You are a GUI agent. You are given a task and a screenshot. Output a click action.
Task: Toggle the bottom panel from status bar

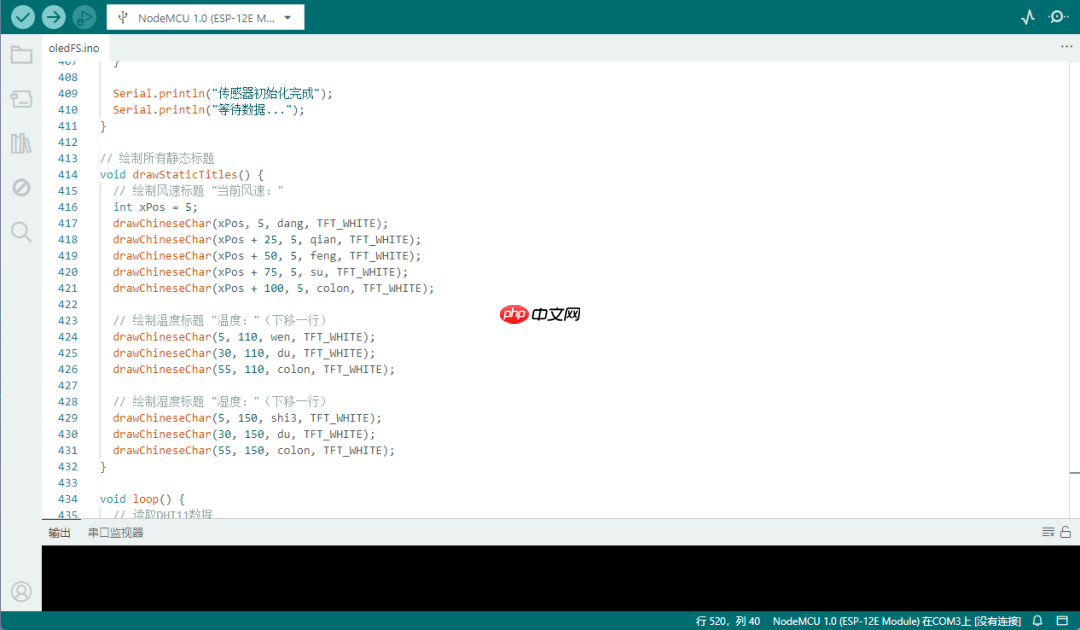[x=1063, y=621]
